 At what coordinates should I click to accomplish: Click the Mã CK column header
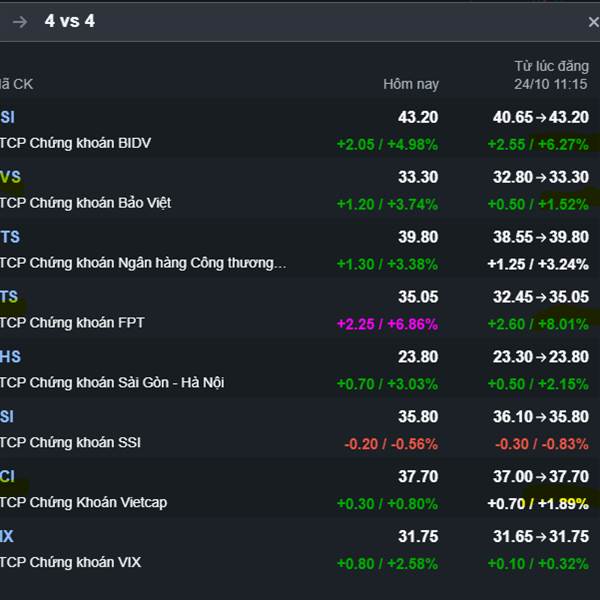coord(16,84)
